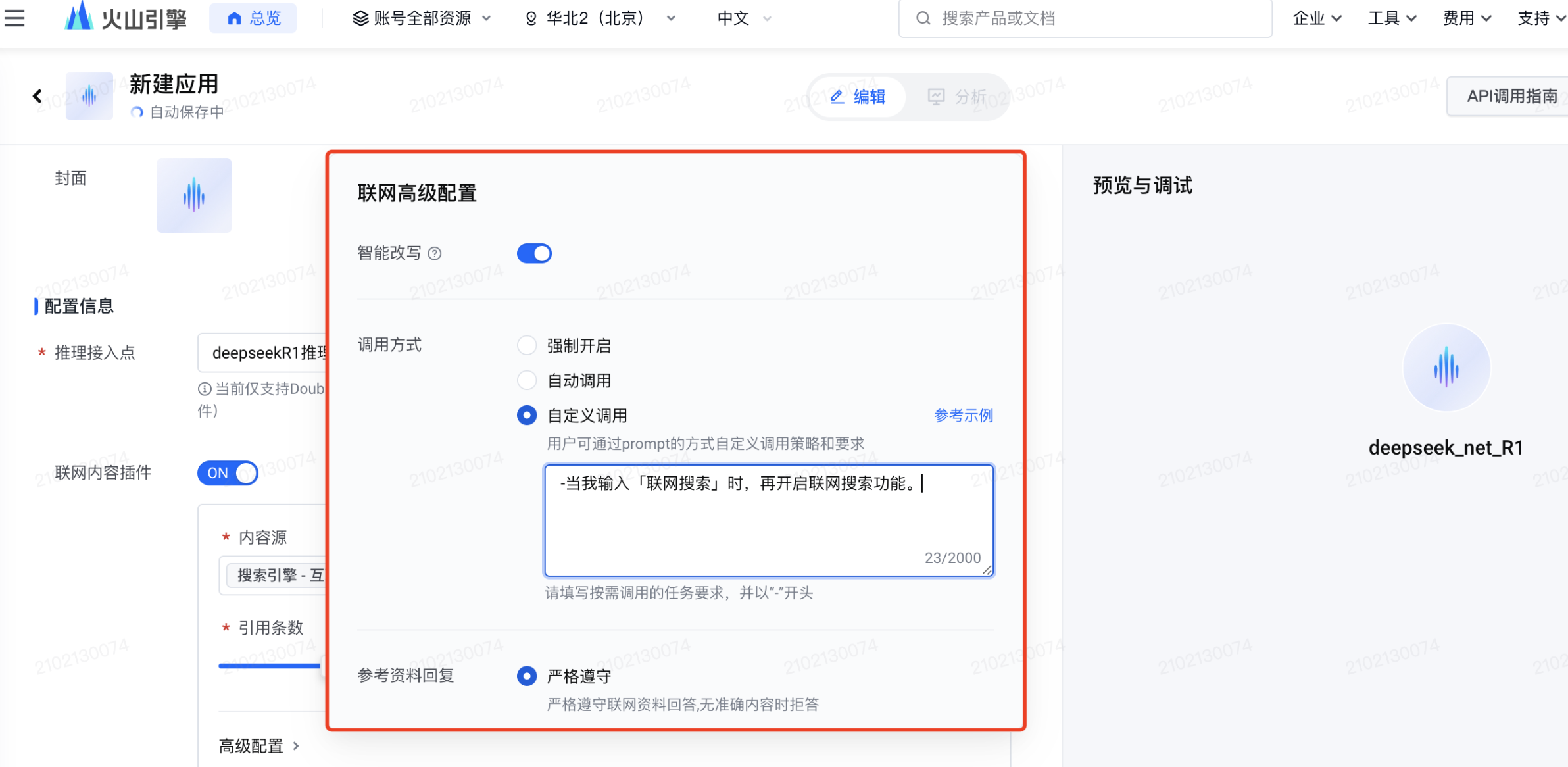This screenshot has height=767, width=1568.
Task: Turn off the 联网内容插件 ON switch
Action: 228,473
